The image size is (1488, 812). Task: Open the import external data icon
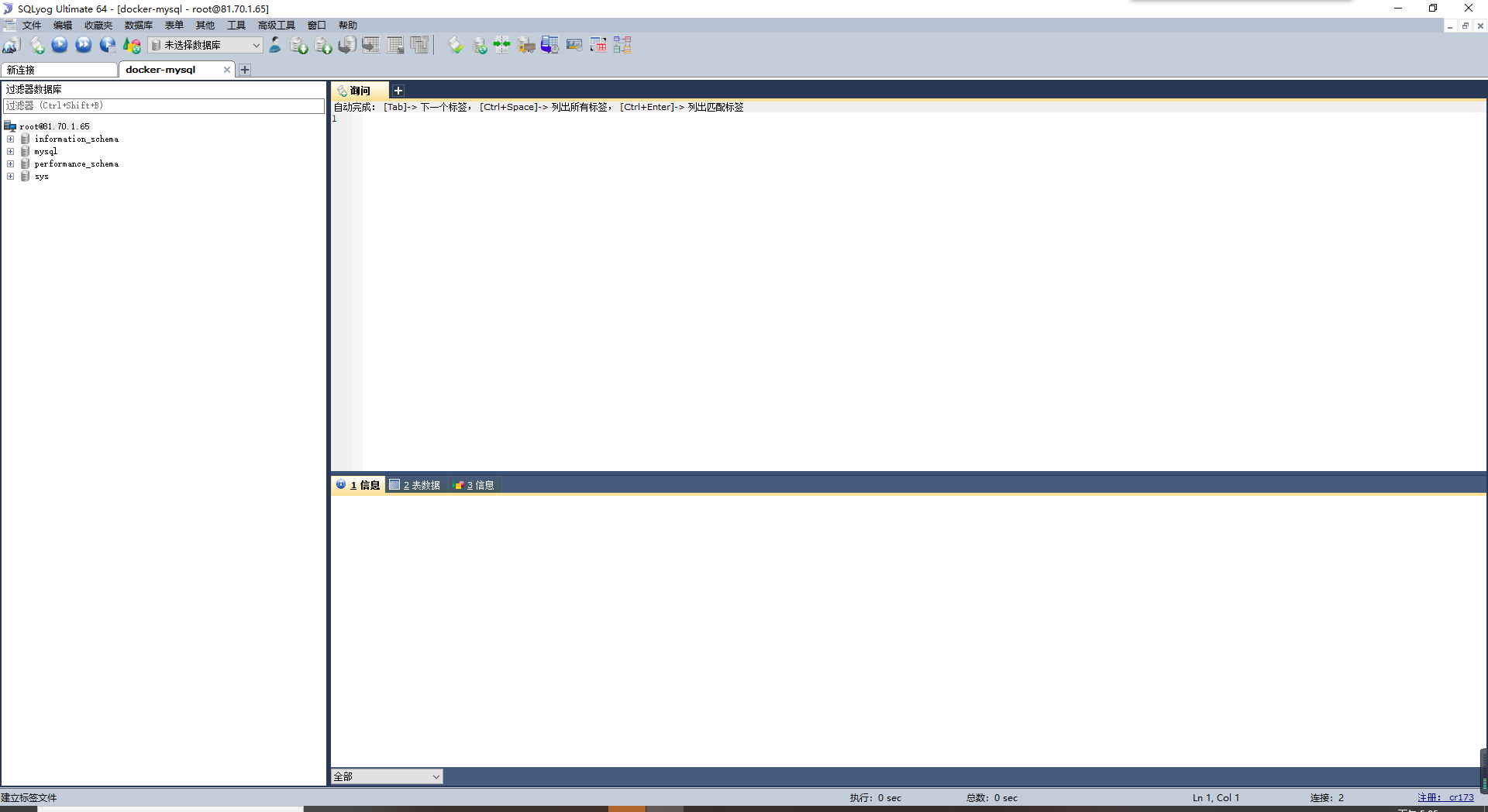(526, 45)
